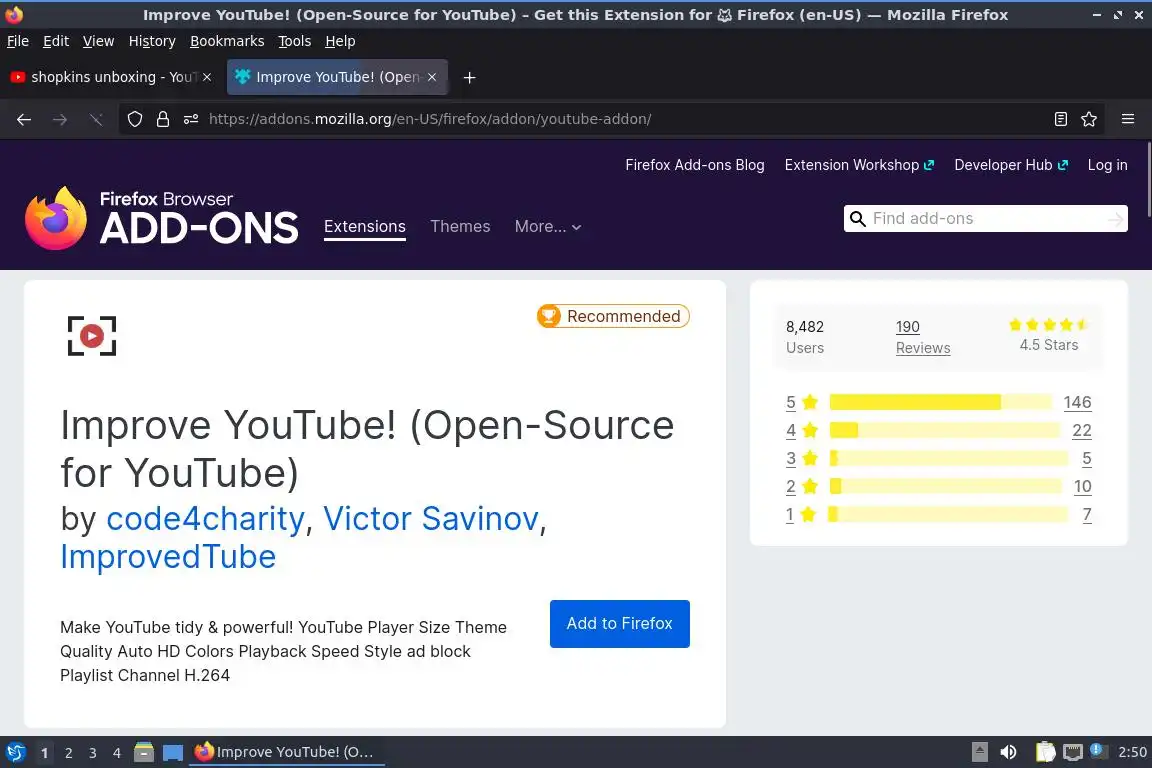1152x768 pixels.
Task: Show desktop via the taskbar icon
Action: point(173,753)
